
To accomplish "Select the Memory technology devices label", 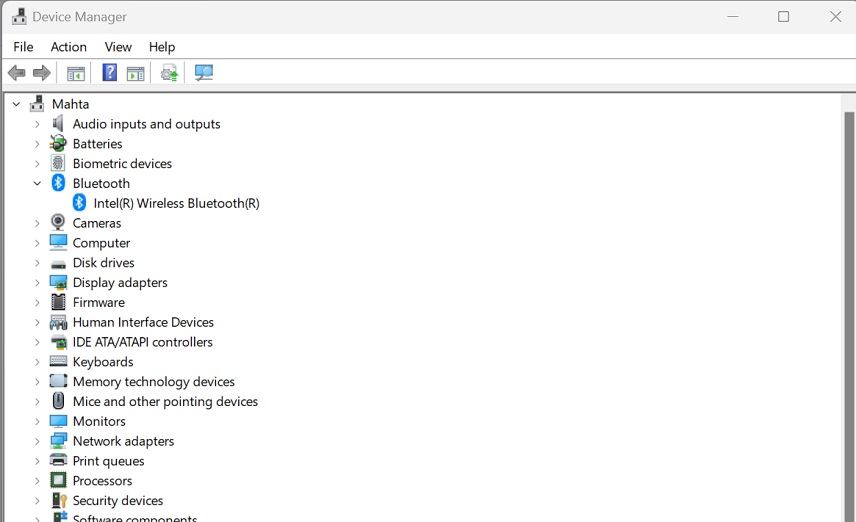I will [x=153, y=382].
